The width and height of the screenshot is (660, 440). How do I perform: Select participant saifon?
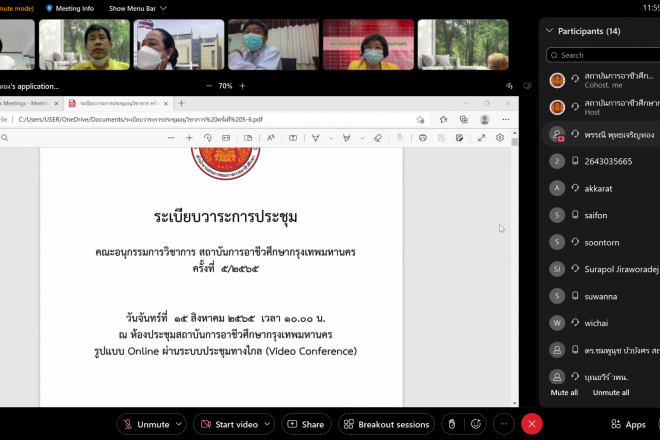(602, 215)
